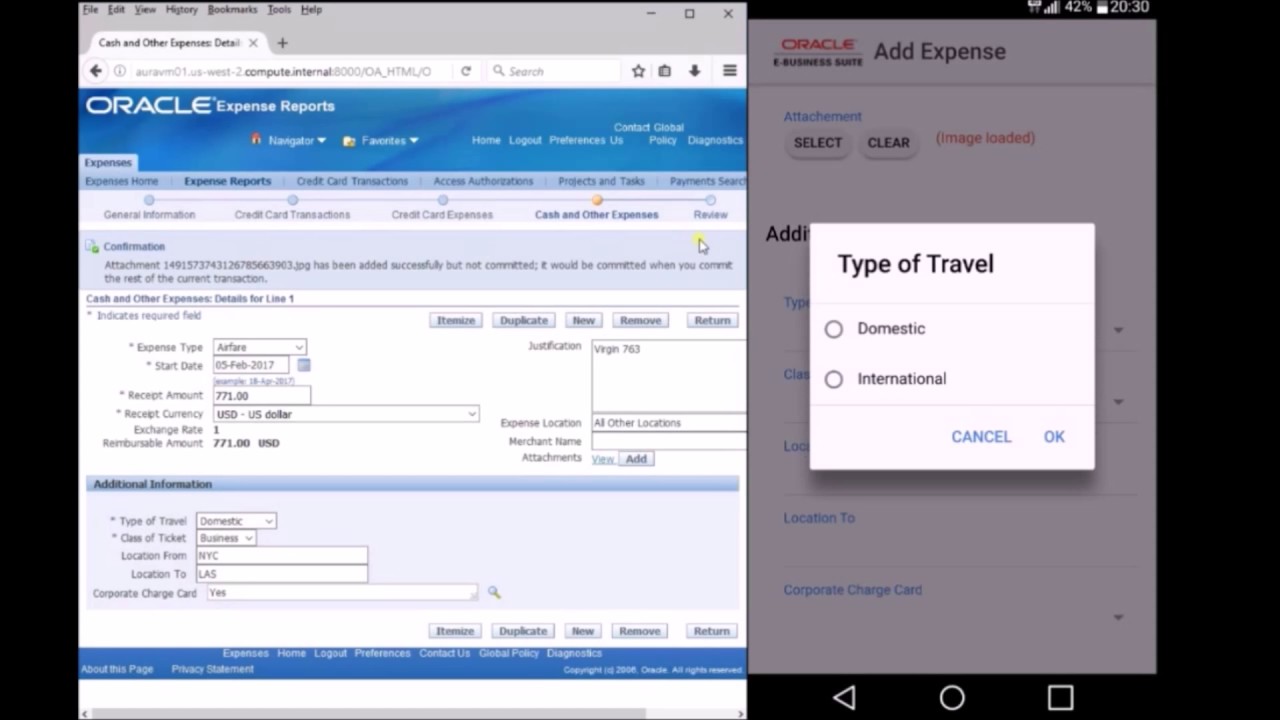Click Receipt Amount input field
The width and height of the screenshot is (1280, 720).
coord(261,396)
